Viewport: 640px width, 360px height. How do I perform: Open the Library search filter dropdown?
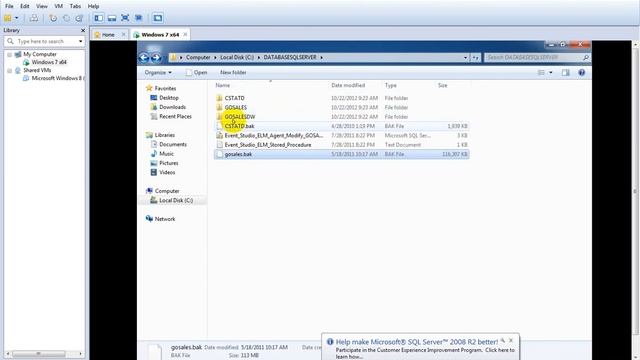pyautogui.click(x=80, y=41)
